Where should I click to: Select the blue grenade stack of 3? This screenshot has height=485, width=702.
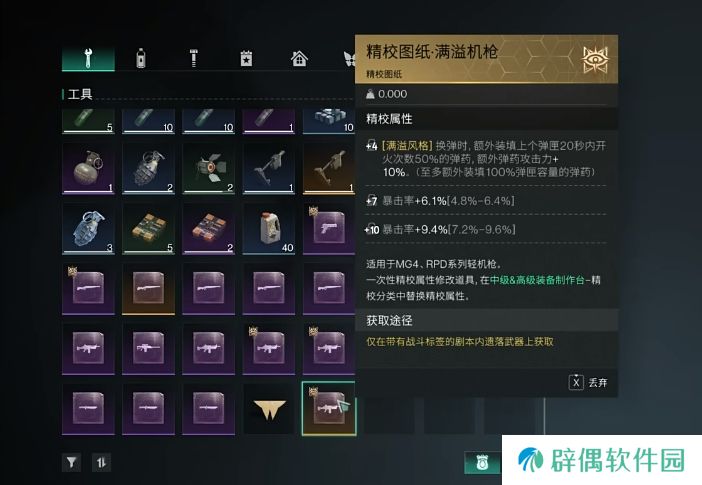pos(88,229)
